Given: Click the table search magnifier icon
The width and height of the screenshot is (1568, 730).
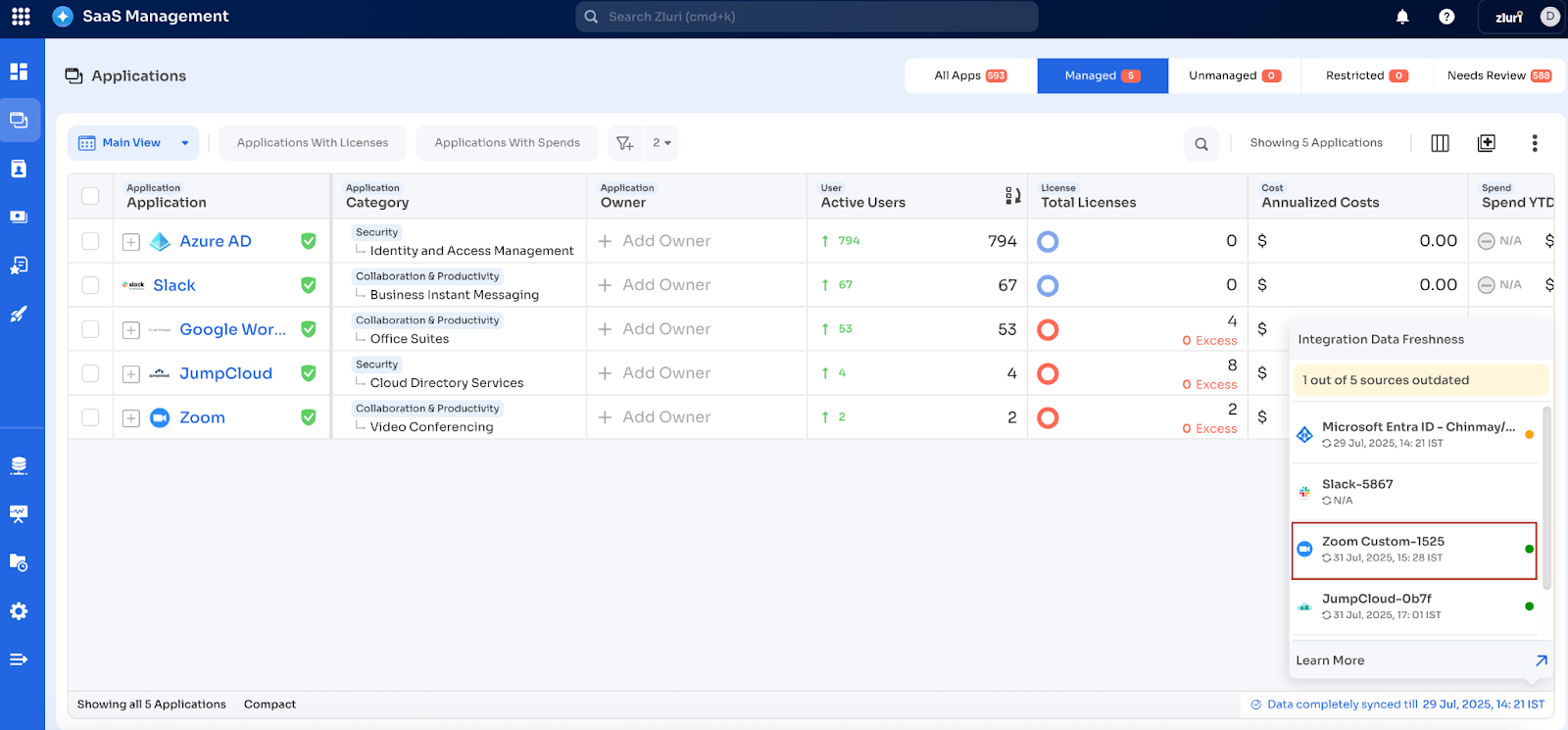Looking at the screenshot, I should pos(1201,144).
